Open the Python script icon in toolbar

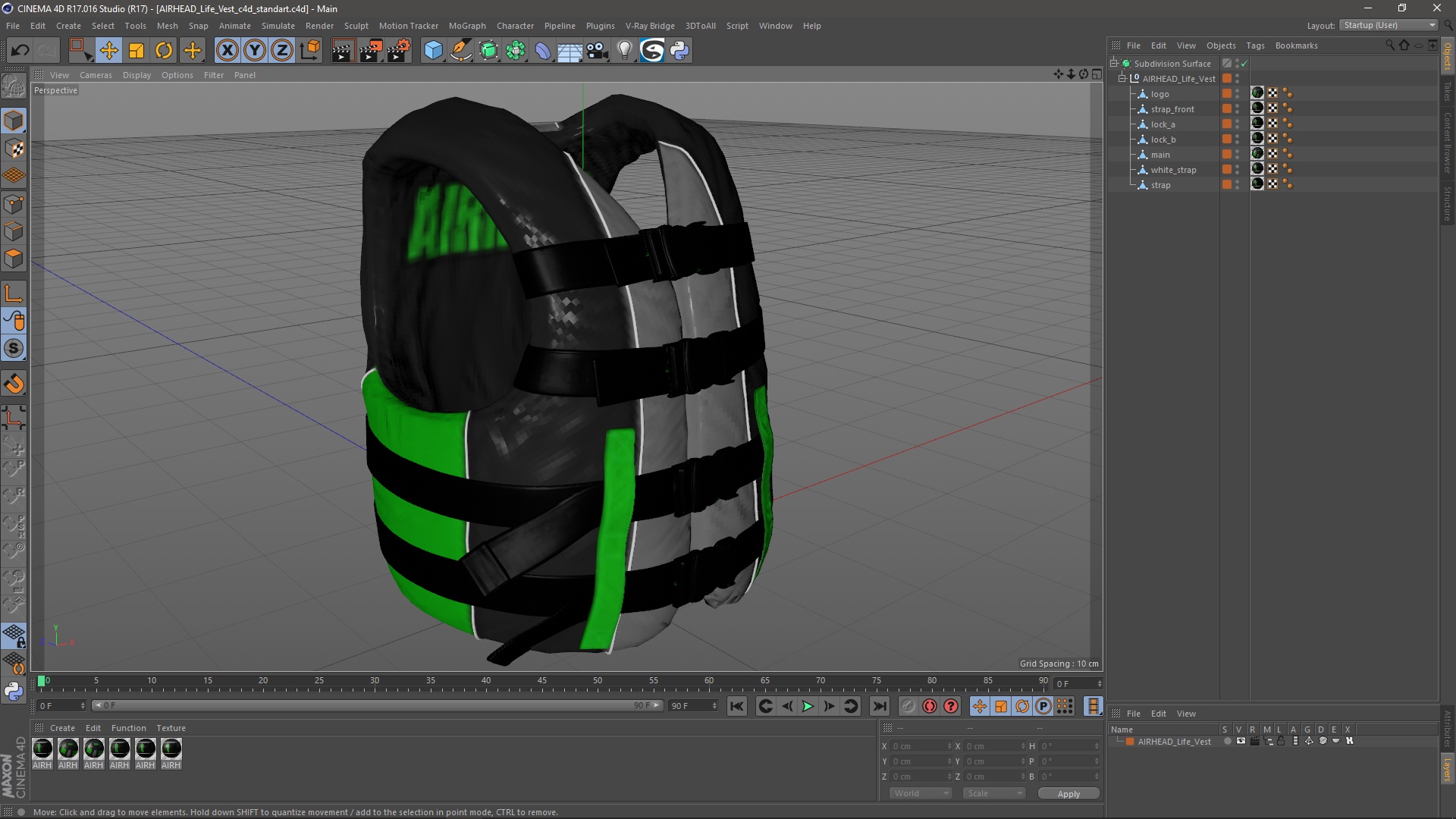point(679,51)
